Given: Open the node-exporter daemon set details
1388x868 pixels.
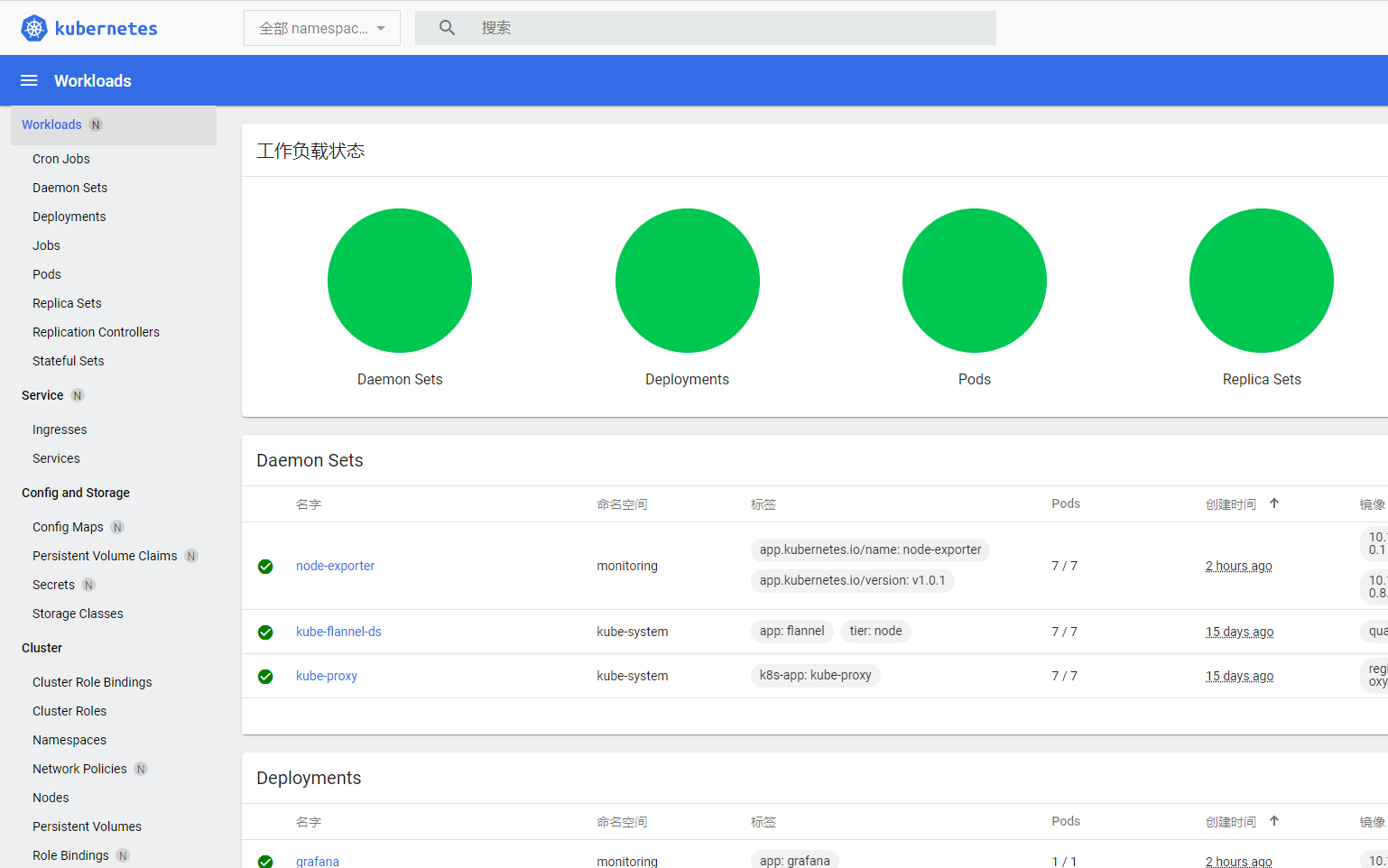Looking at the screenshot, I should pyautogui.click(x=335, y=566).
